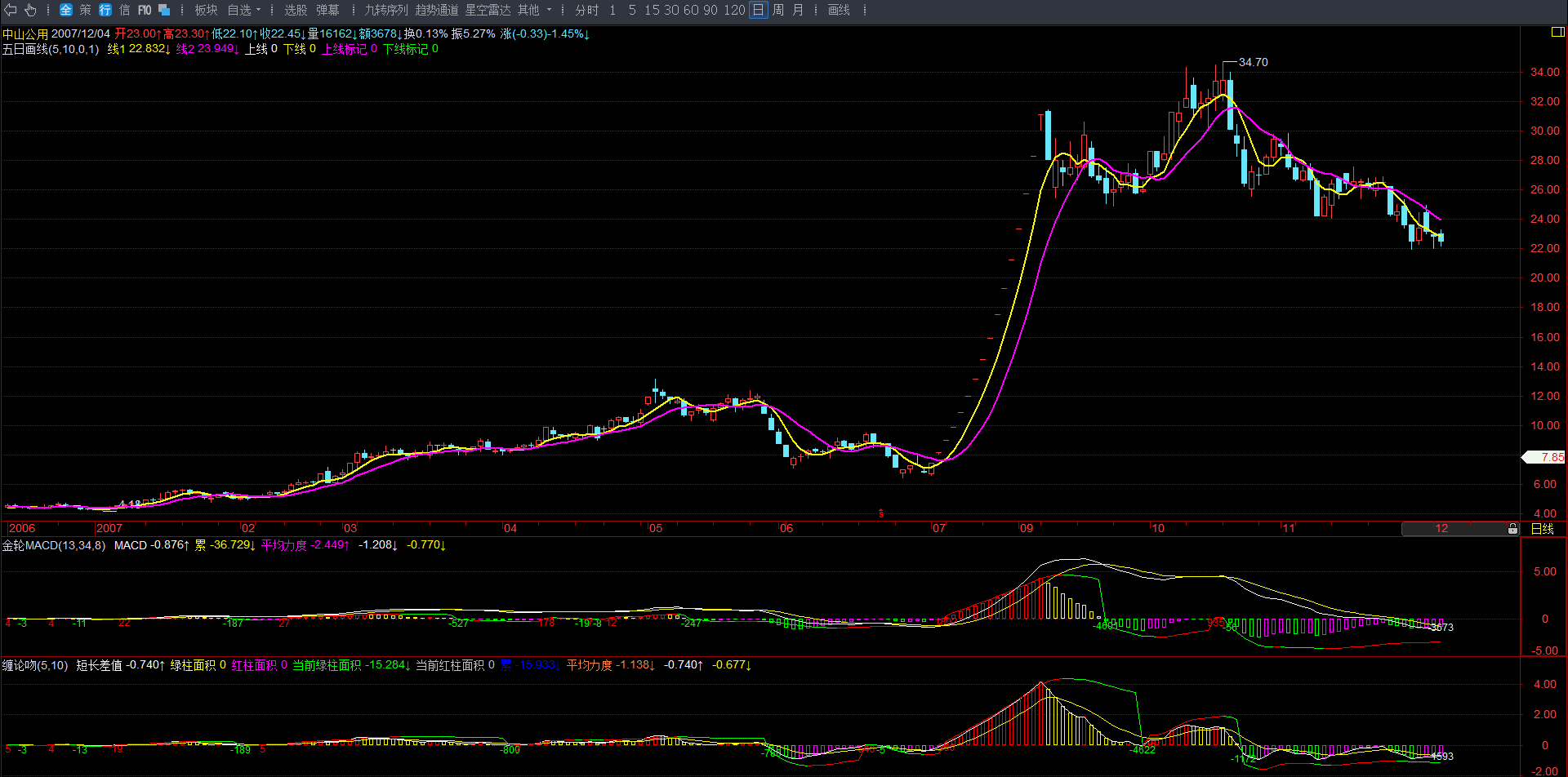Click the 短长差值 -0.740 value
The image size is (1568, 777).
(121, 665)
